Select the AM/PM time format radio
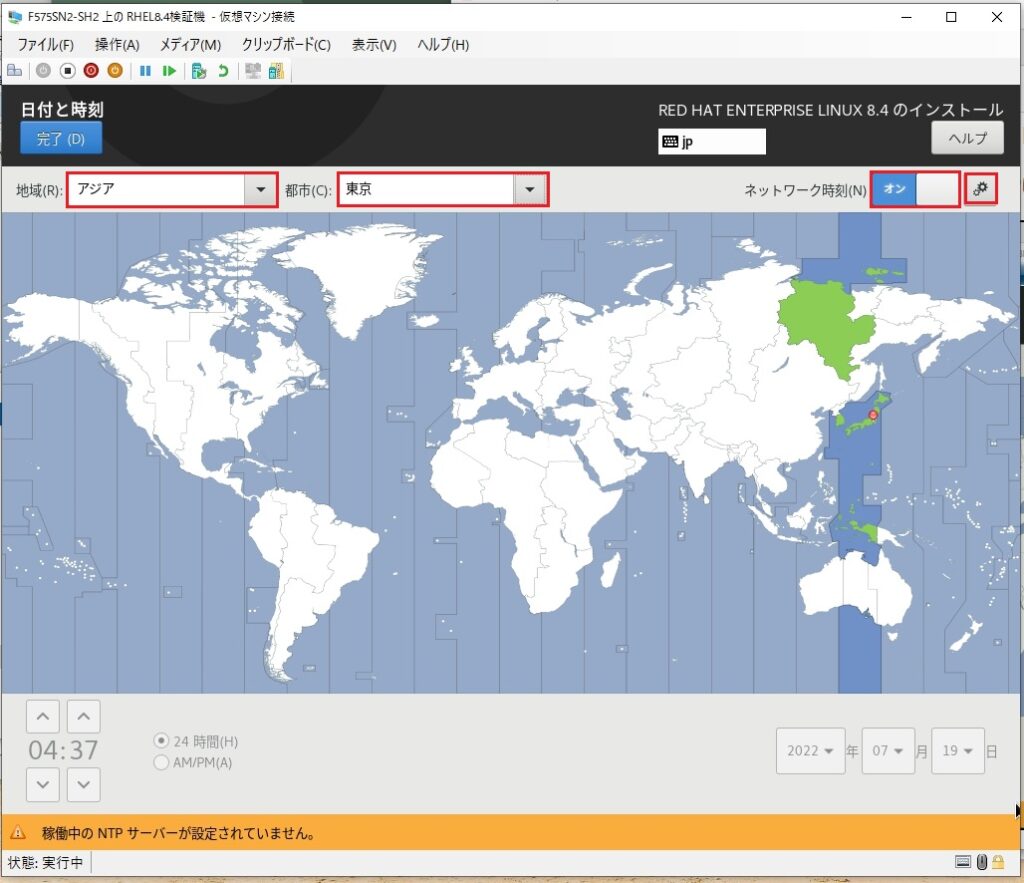The width and height of the screenshot is (1024, 883). (x=161, y=762)
